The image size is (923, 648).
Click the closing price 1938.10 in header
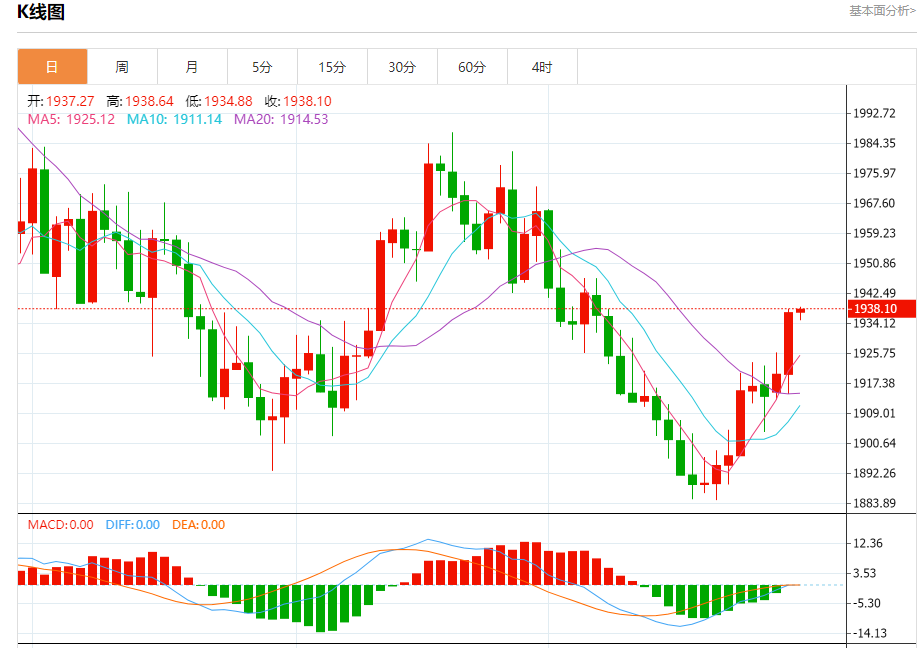(x=307, y=101)
